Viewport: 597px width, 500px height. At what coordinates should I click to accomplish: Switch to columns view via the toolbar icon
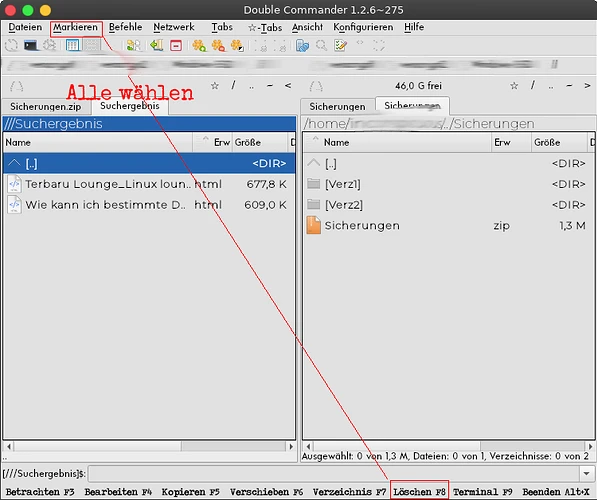[72, 45]
